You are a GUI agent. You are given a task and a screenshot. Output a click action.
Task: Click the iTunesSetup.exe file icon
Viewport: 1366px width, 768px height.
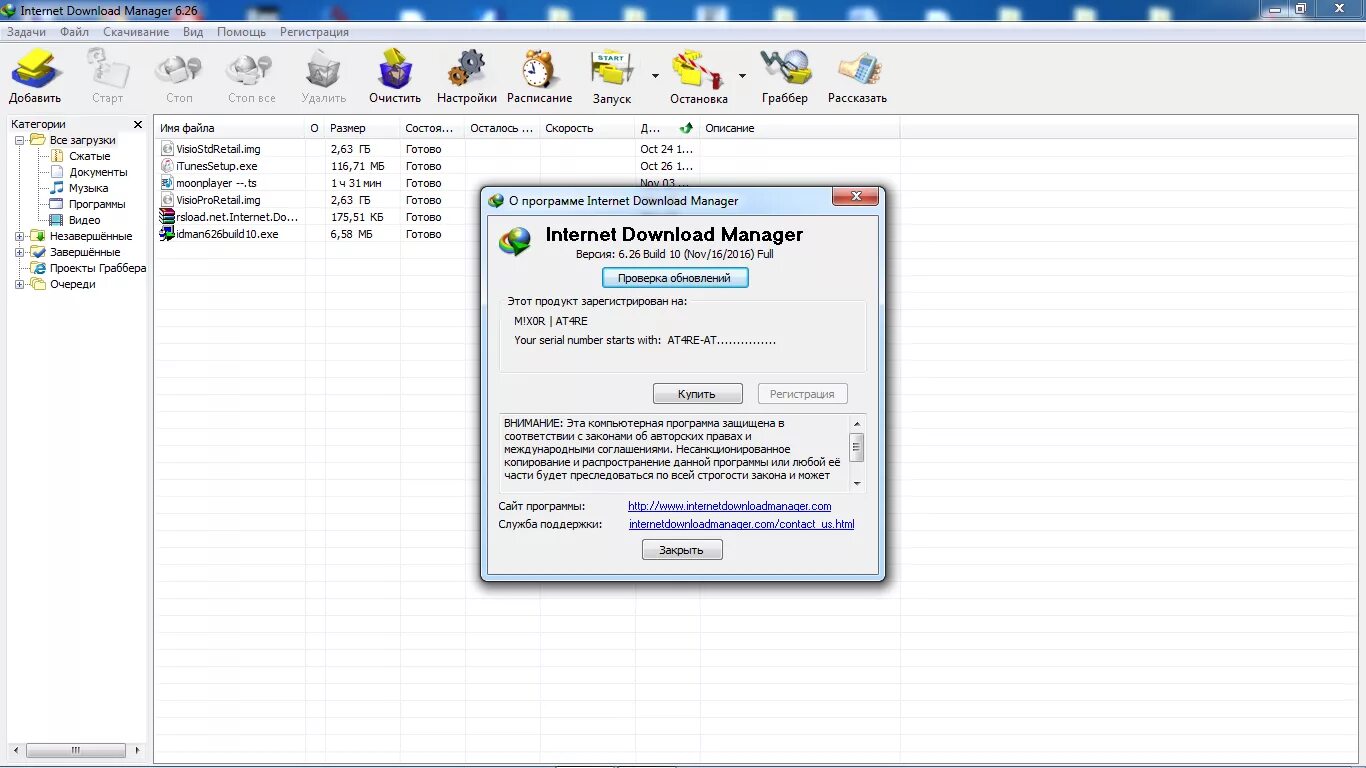click(x=167, y=166)
